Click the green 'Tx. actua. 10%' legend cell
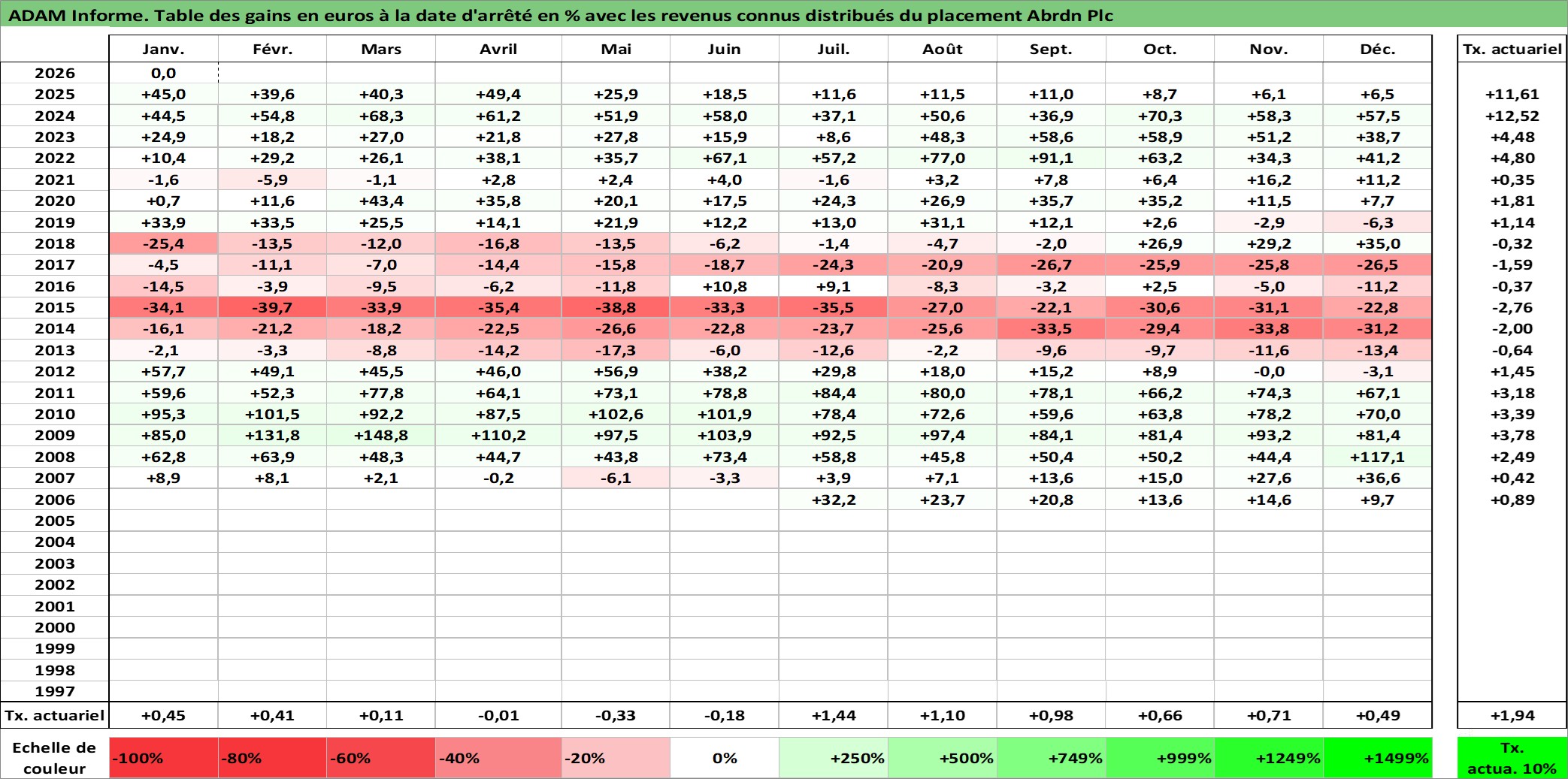The width and height of the screenshot is (1568, 779). [x=1512, y=758]
